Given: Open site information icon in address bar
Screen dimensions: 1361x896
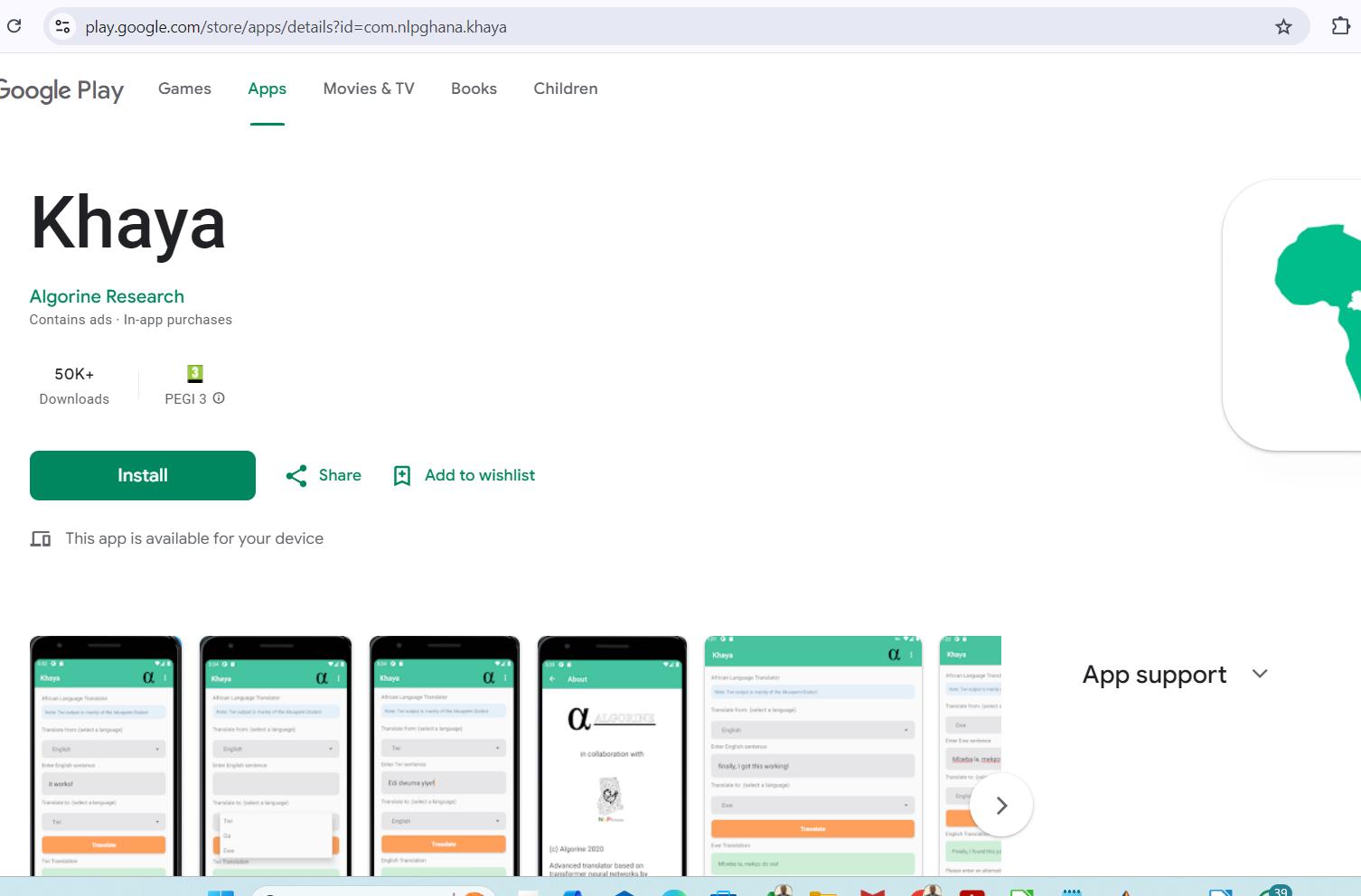Looking at the screenshot, I should click(62, 26).
